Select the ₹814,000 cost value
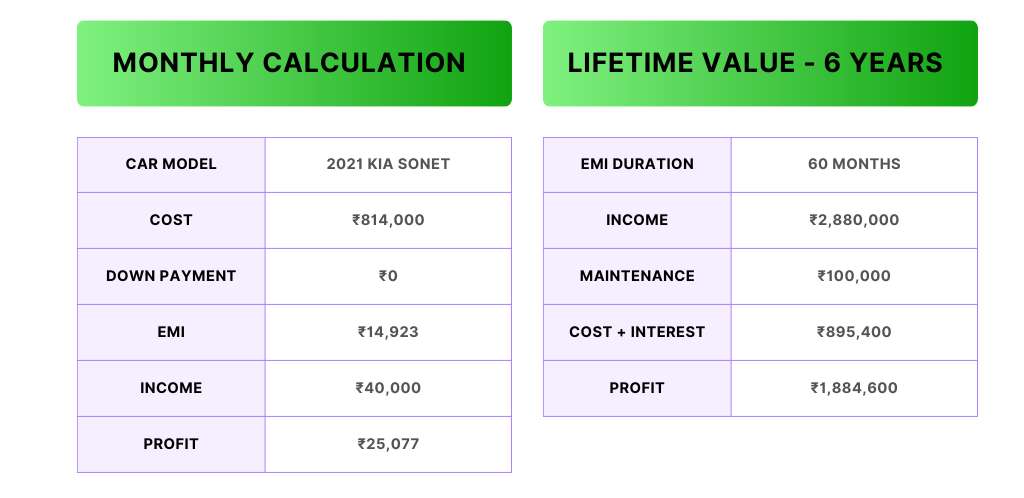 [x=388, y=221]
